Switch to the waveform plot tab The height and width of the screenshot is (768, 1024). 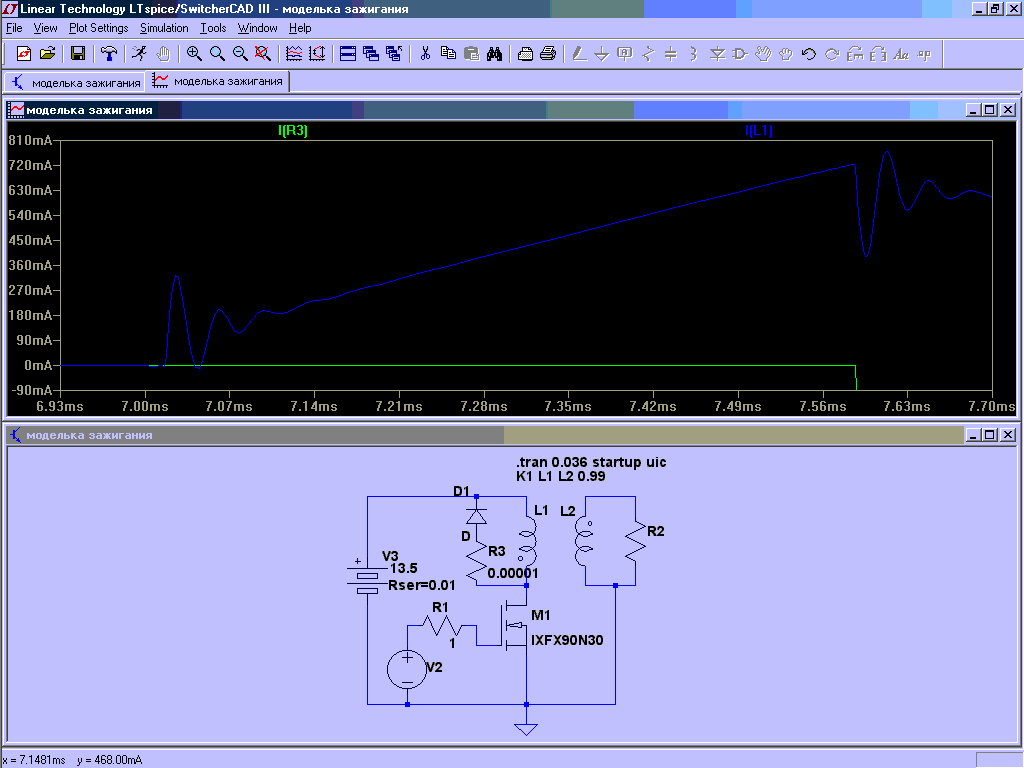click(218, 81)
